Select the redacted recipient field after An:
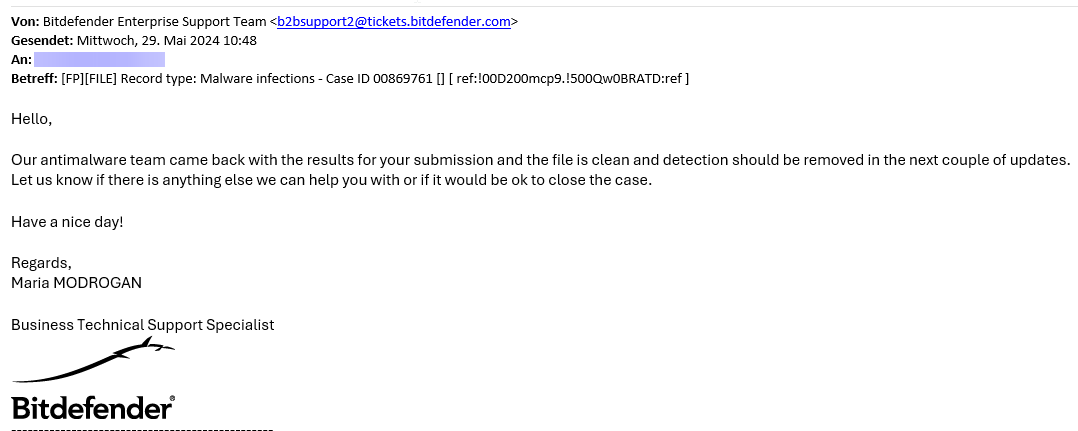1078x431 pixels. tap(99, 59)
